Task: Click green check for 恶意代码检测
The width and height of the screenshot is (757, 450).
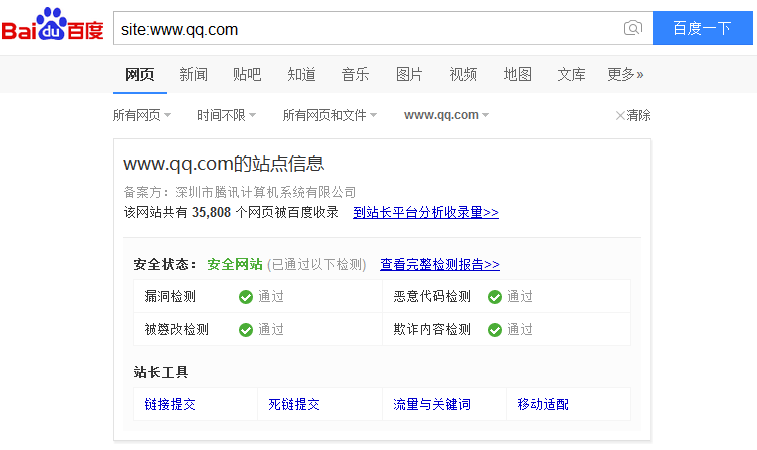Action: click(494, 296)
